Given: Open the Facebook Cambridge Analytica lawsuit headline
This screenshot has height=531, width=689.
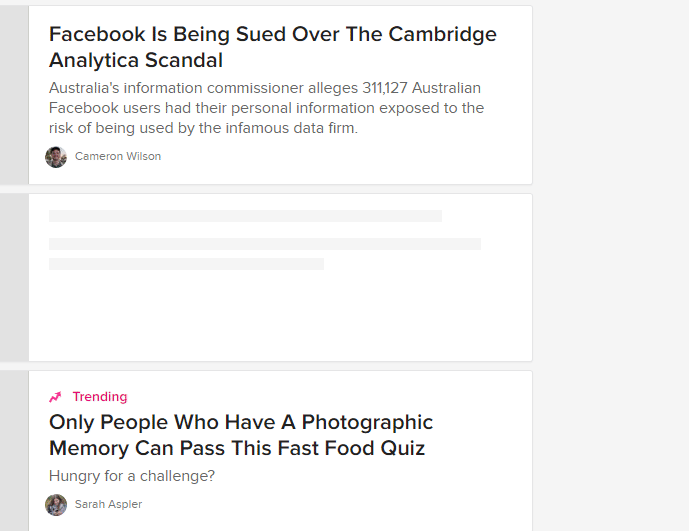Looking at the screenshot, I should click(x=272, y=47).
